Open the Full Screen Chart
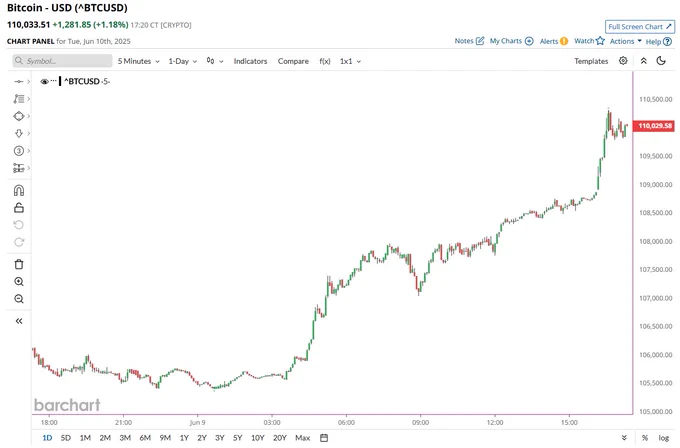Screen dimensions: 680x448 (640, 27)
